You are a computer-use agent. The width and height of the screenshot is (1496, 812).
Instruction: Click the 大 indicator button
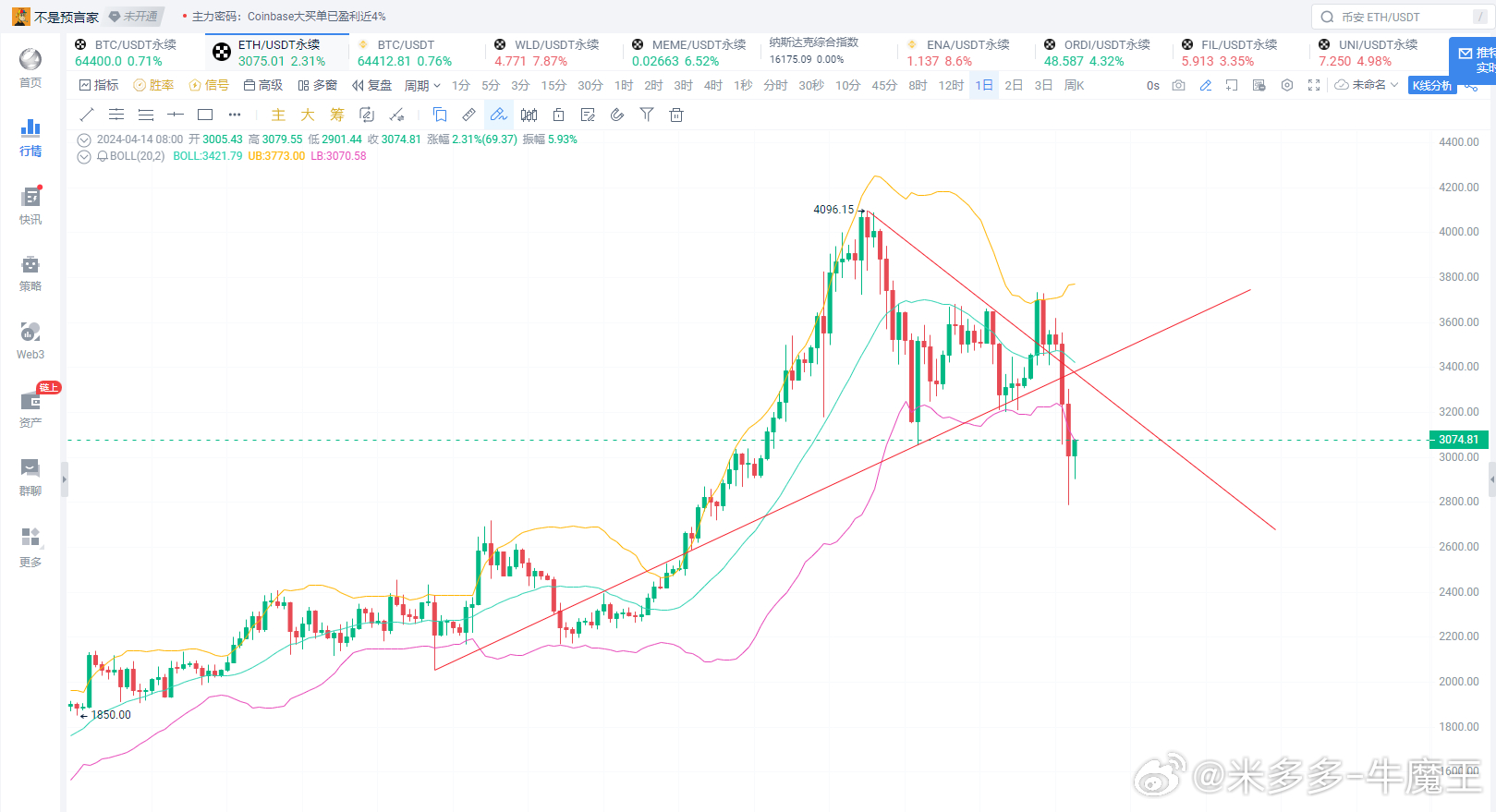[308, 115]
